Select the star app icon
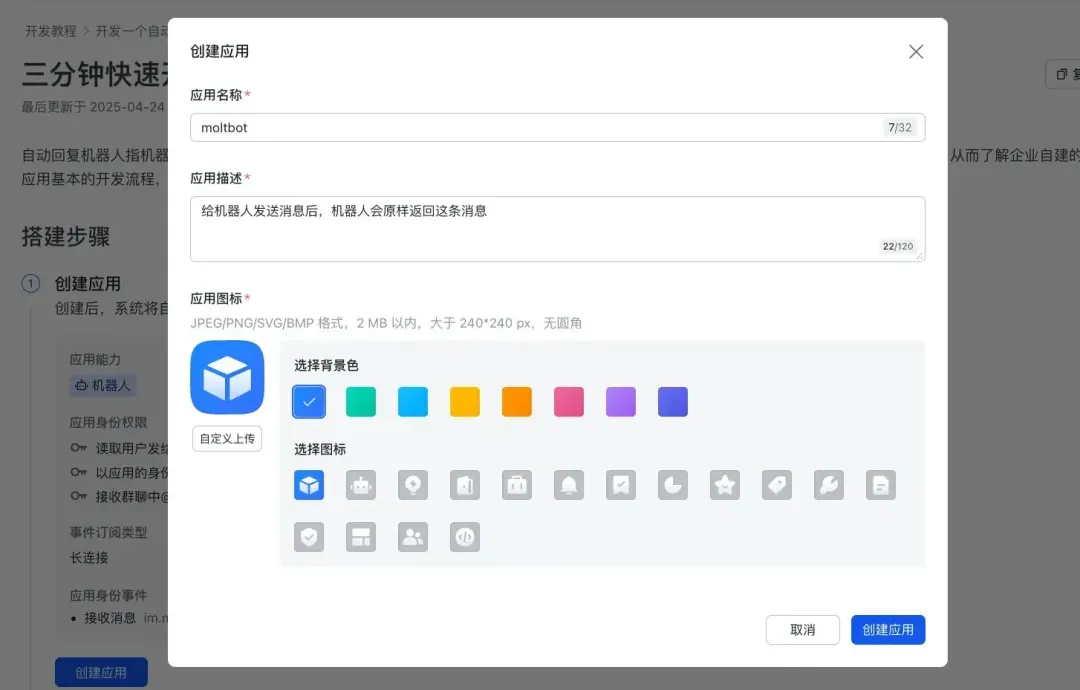 (x=725, y=485)
